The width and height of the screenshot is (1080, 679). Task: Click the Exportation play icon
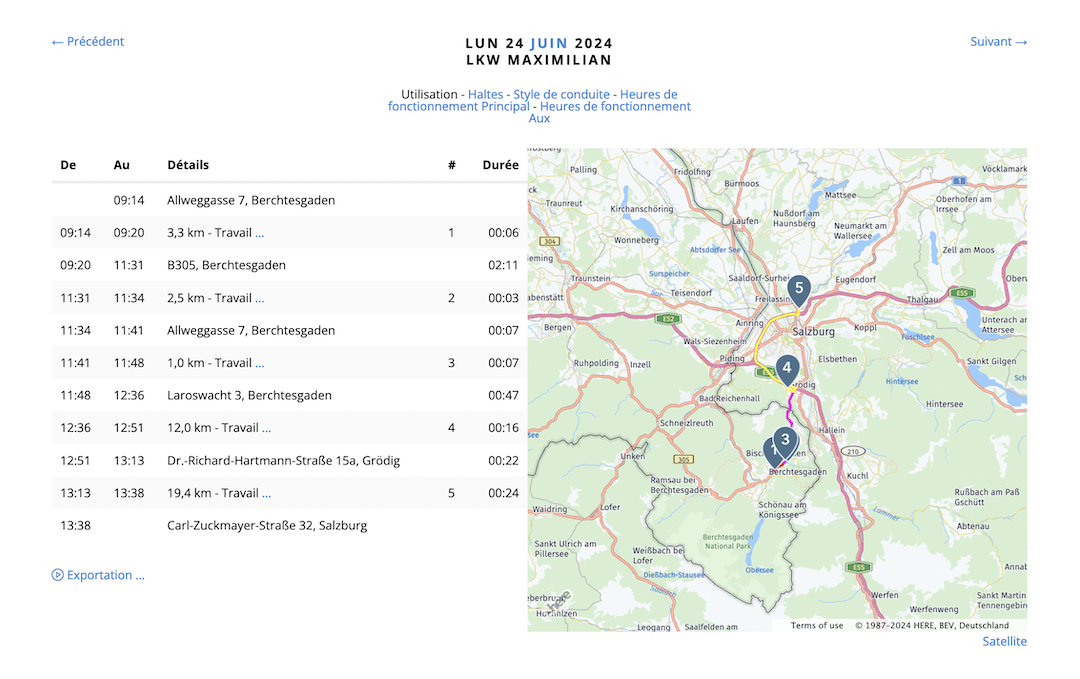pyautogui.click(x=57, y=575)
